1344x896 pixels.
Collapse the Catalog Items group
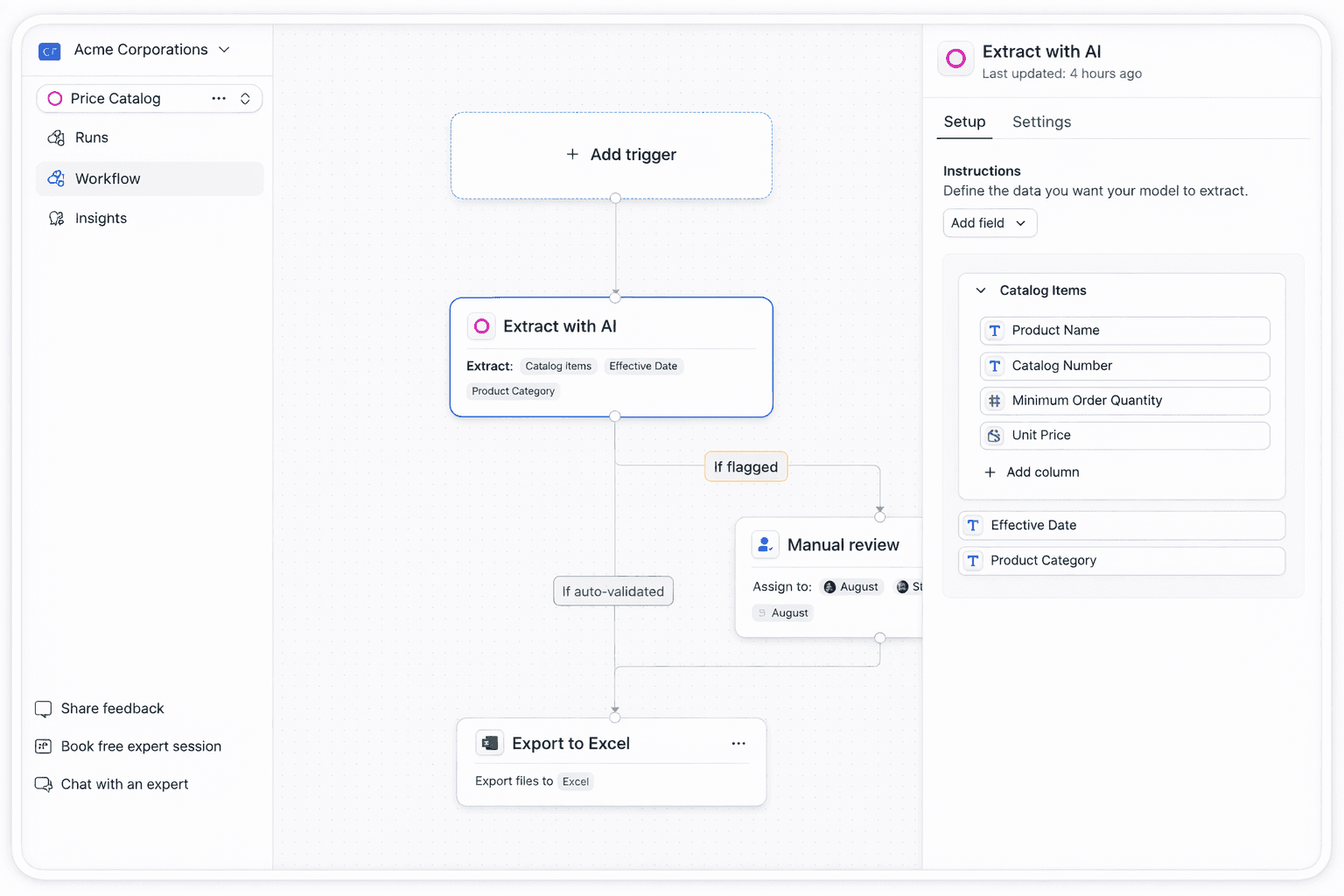click(980, 290)
